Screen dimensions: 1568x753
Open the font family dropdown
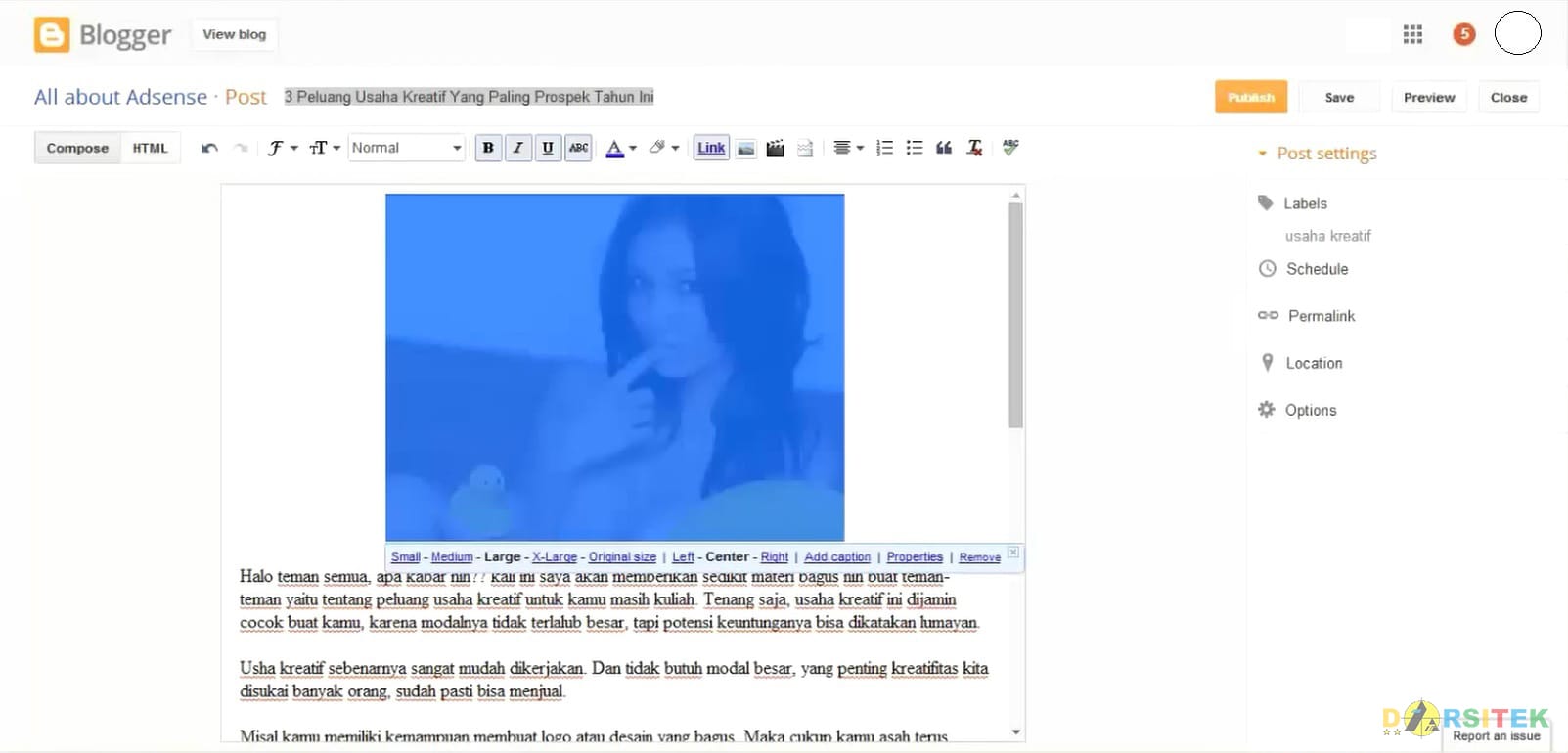point(282,148)
